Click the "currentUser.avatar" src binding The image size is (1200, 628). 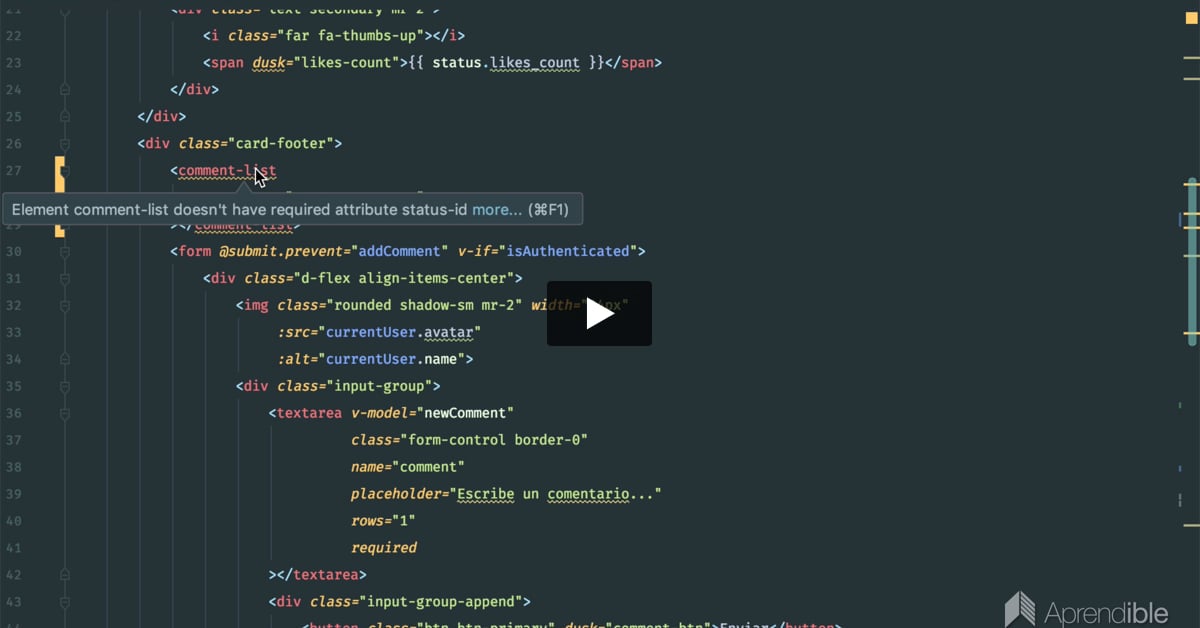pos(400,332)
